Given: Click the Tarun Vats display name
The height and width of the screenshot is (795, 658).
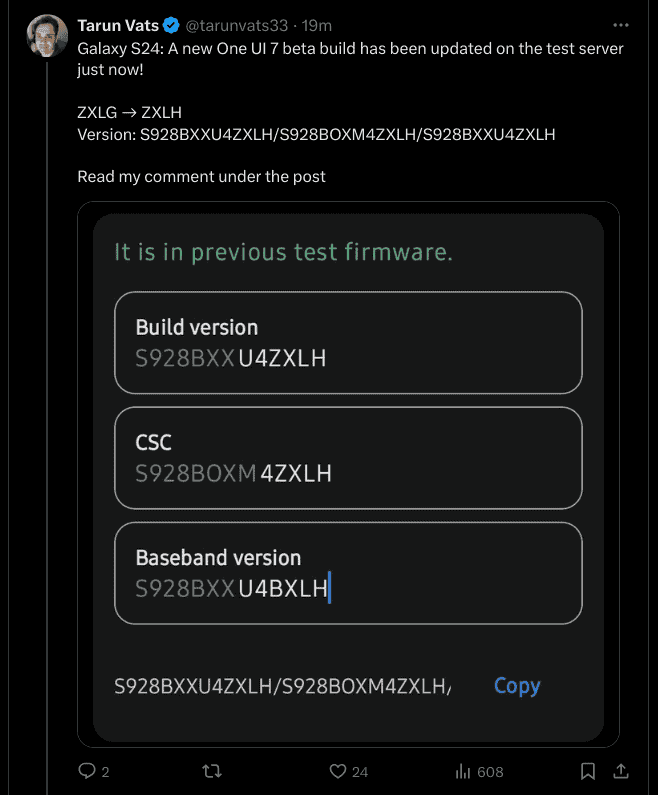Looking at the screenshot, I should click(118, 25).
